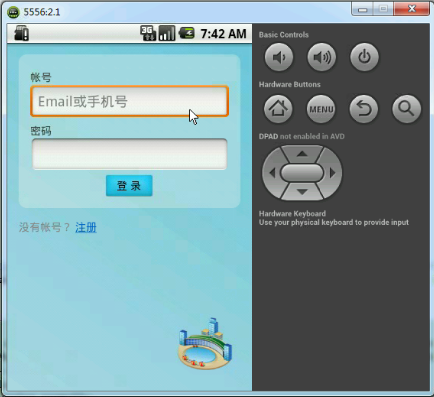
Task: Click the 密码 label
Action: click(41, 131)
